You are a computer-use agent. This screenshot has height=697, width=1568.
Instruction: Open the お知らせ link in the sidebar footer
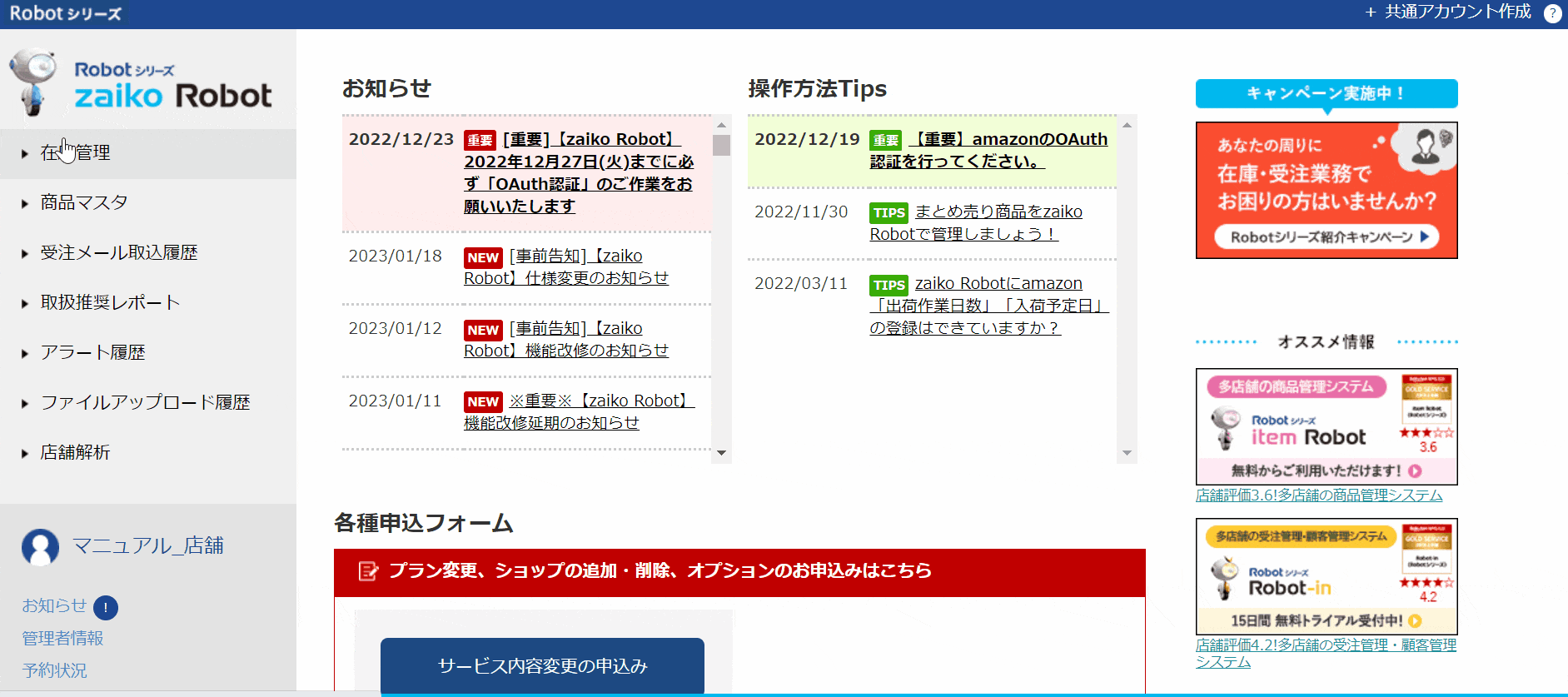[x=54, y=606]
